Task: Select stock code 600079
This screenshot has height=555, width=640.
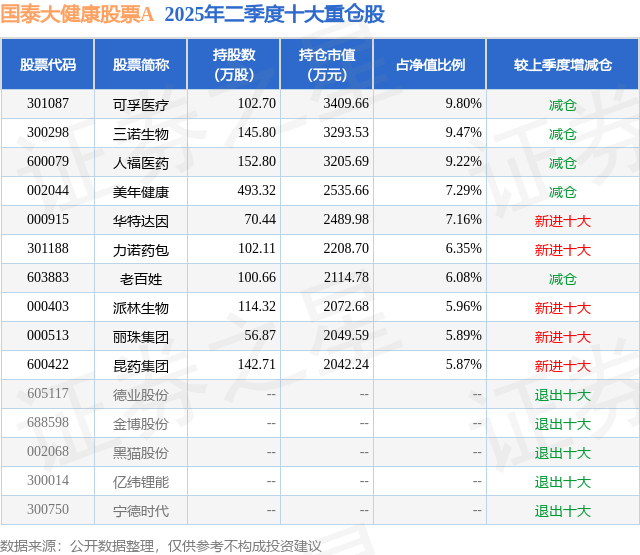Action: (48, 162)
